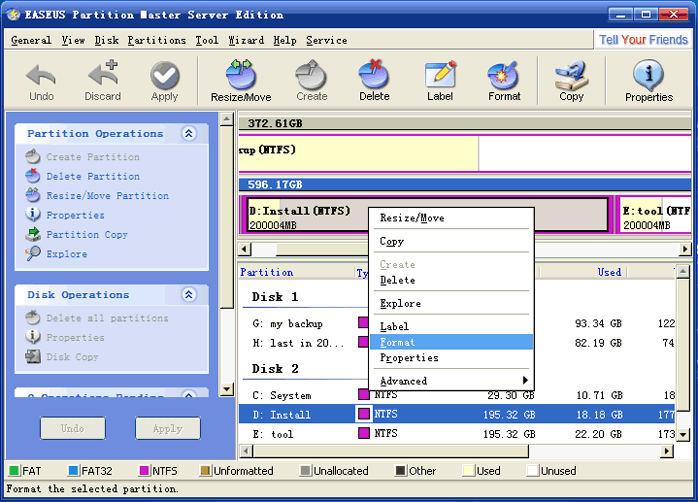
Task: Choose Delete Partition in sidebar
Action: tap(83, 176)
